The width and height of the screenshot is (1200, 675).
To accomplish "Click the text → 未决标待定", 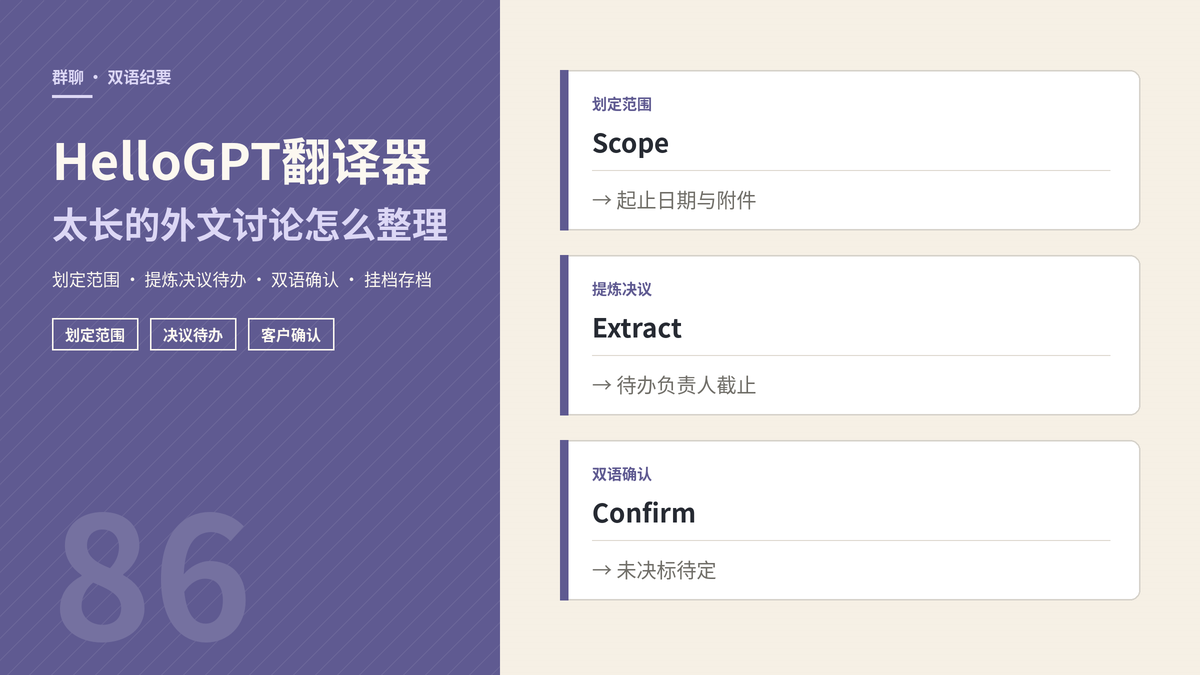I will [x=654, y=570].
